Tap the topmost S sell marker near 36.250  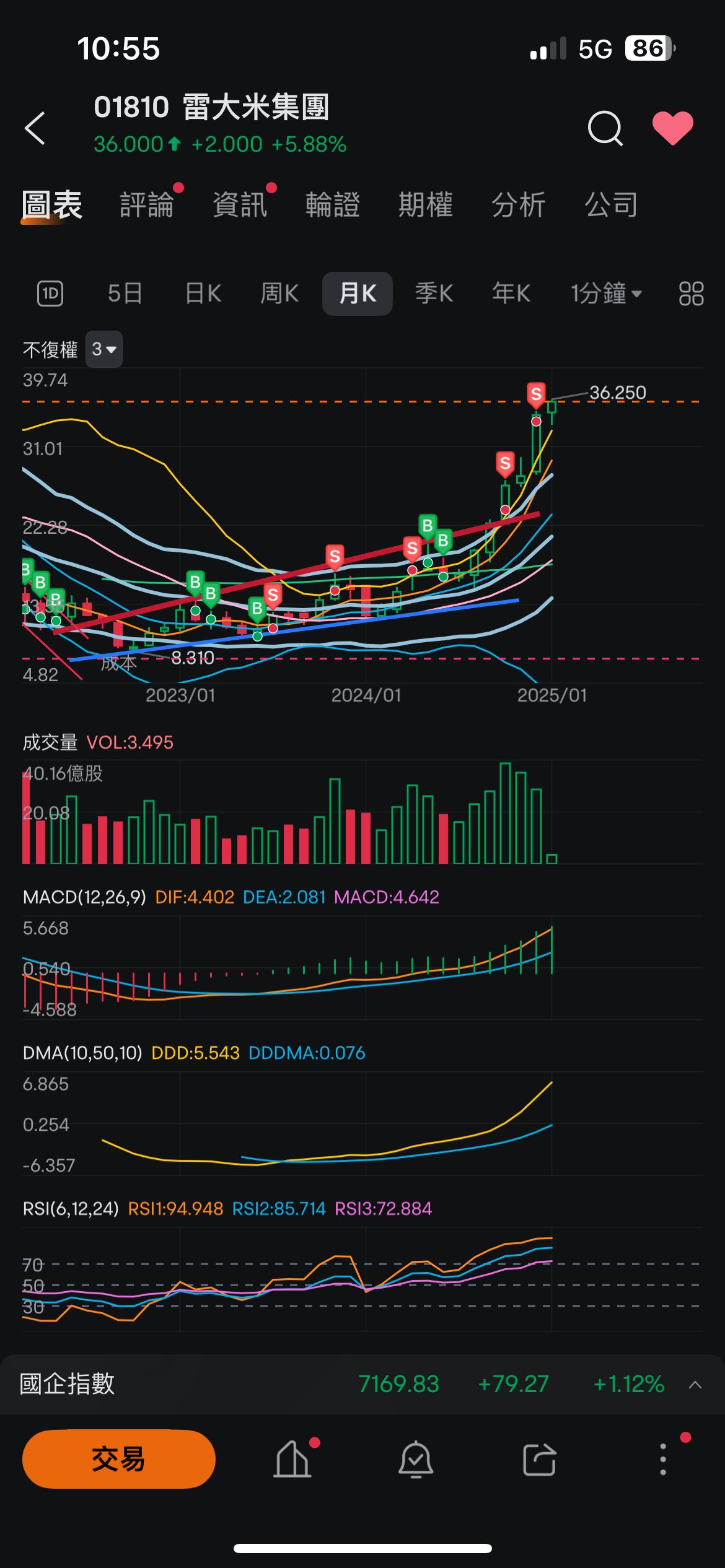(536, 394)
